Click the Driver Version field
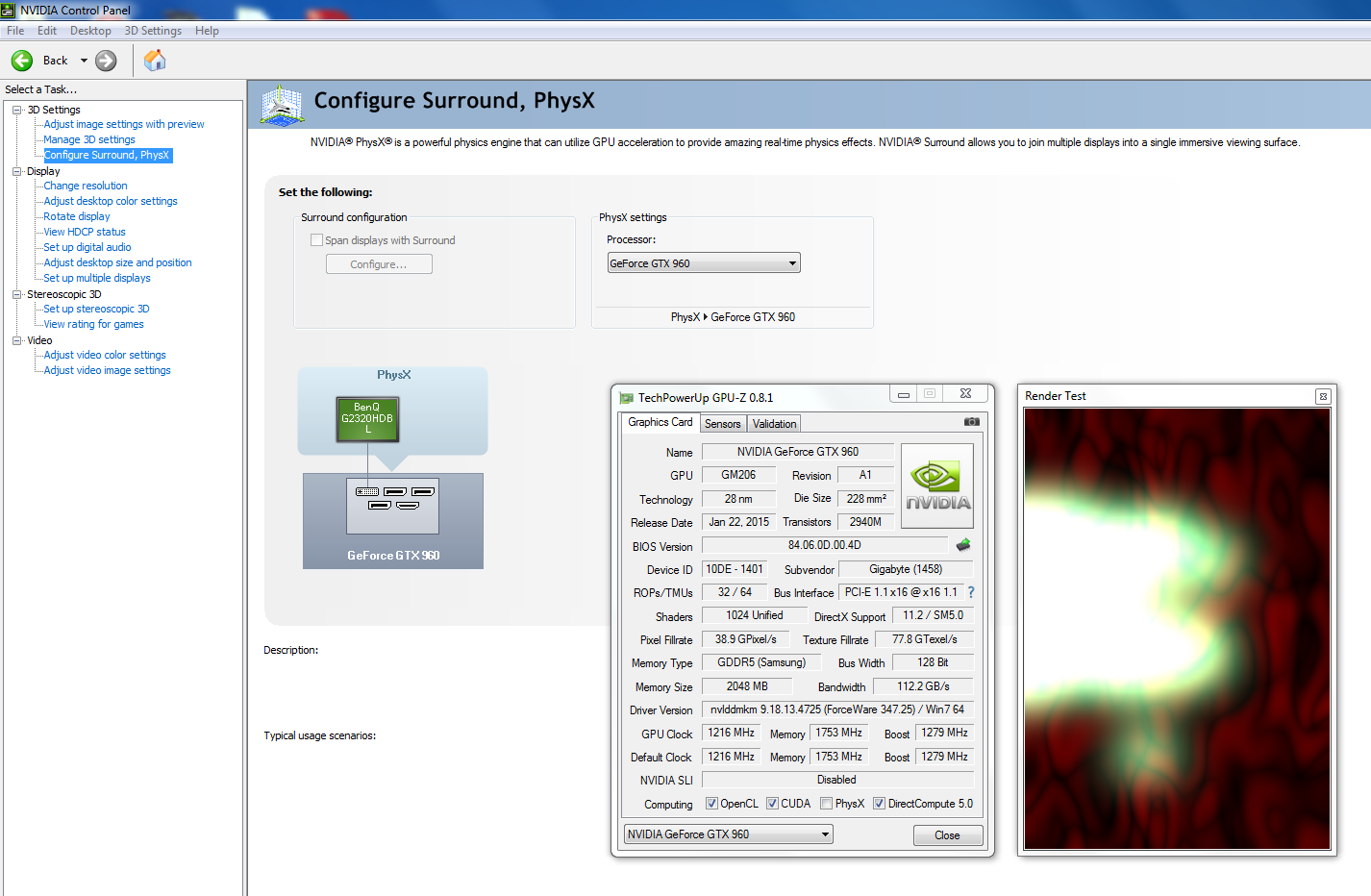The height and width of the screenshot is (896, 1371). 837,709
